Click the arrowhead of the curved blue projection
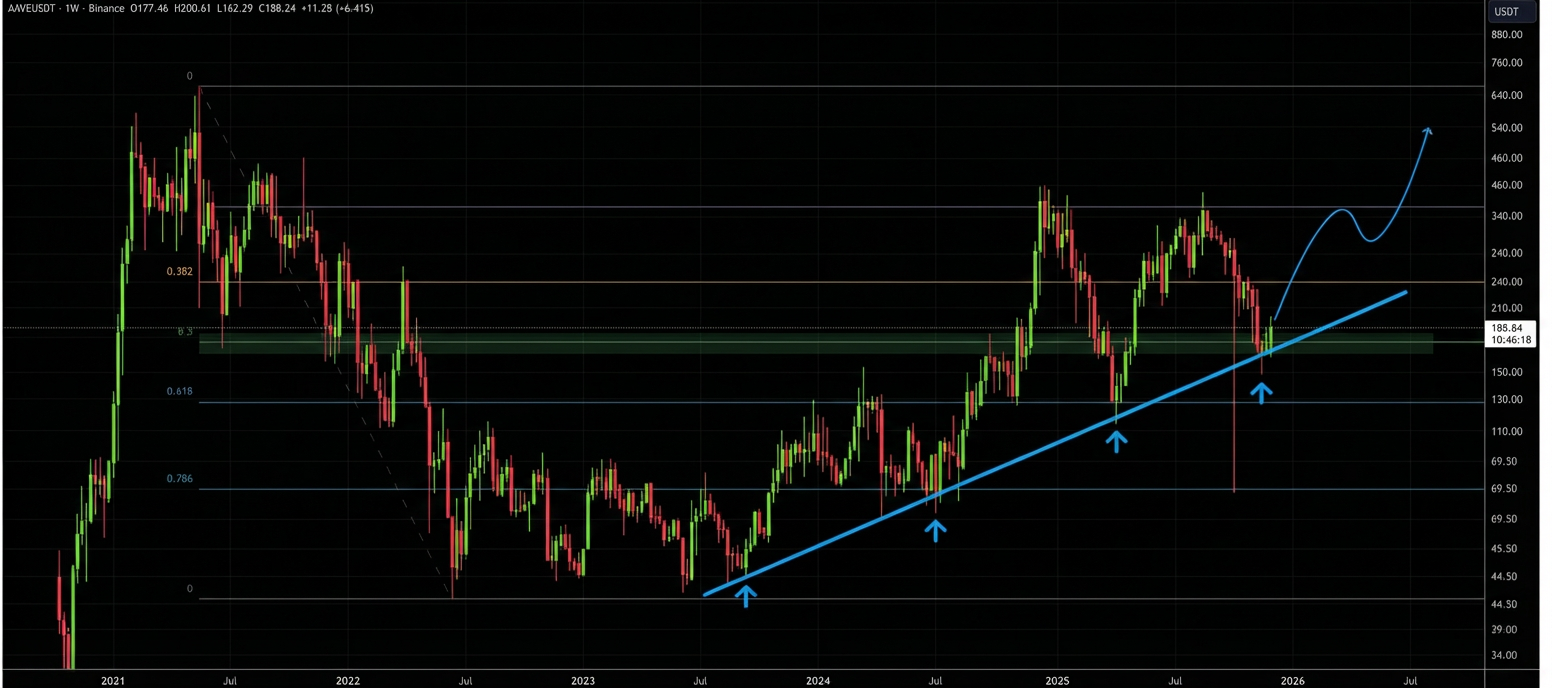This screenshot has width=1552, height=688. 1427,131
